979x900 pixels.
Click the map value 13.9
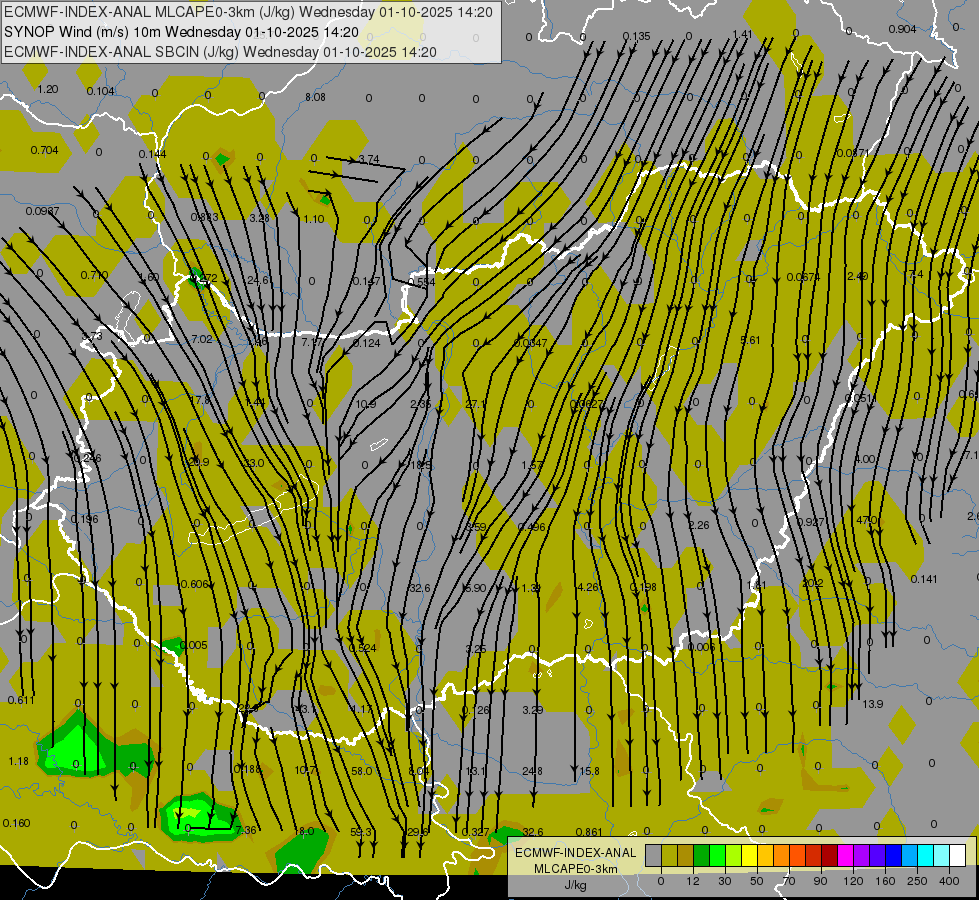872,704
